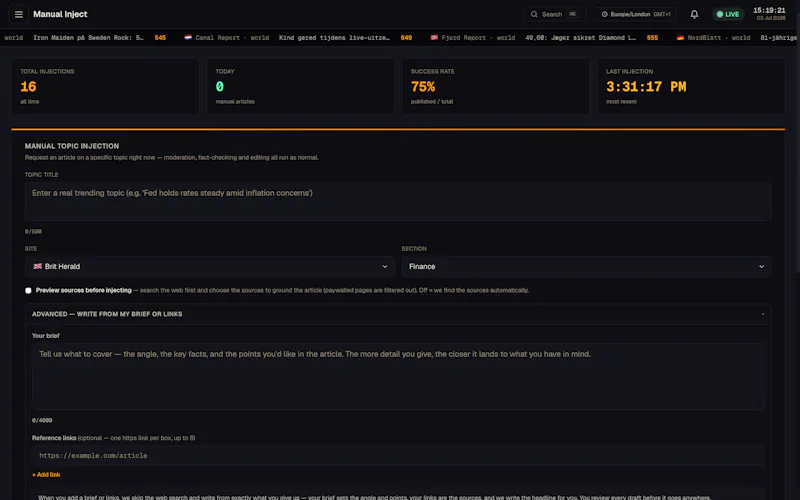
Task: Click the chevron arrow of the Site dropdown
Action: pyautogui.click(x=385, y=266)
